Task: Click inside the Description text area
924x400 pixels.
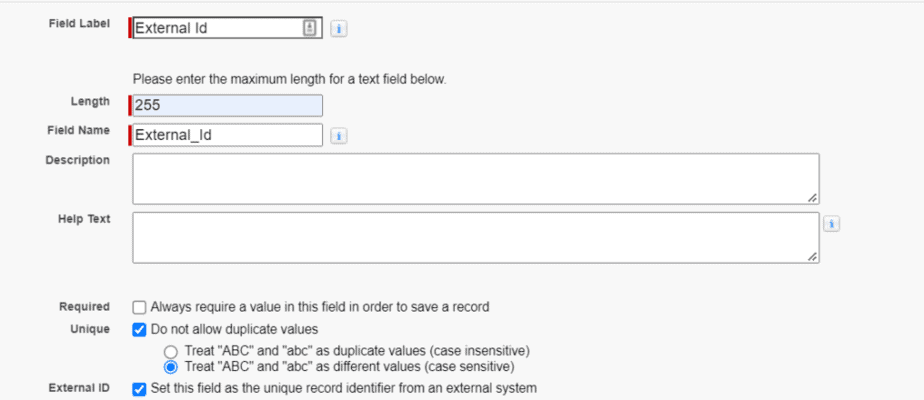Action: pos(475,179)
